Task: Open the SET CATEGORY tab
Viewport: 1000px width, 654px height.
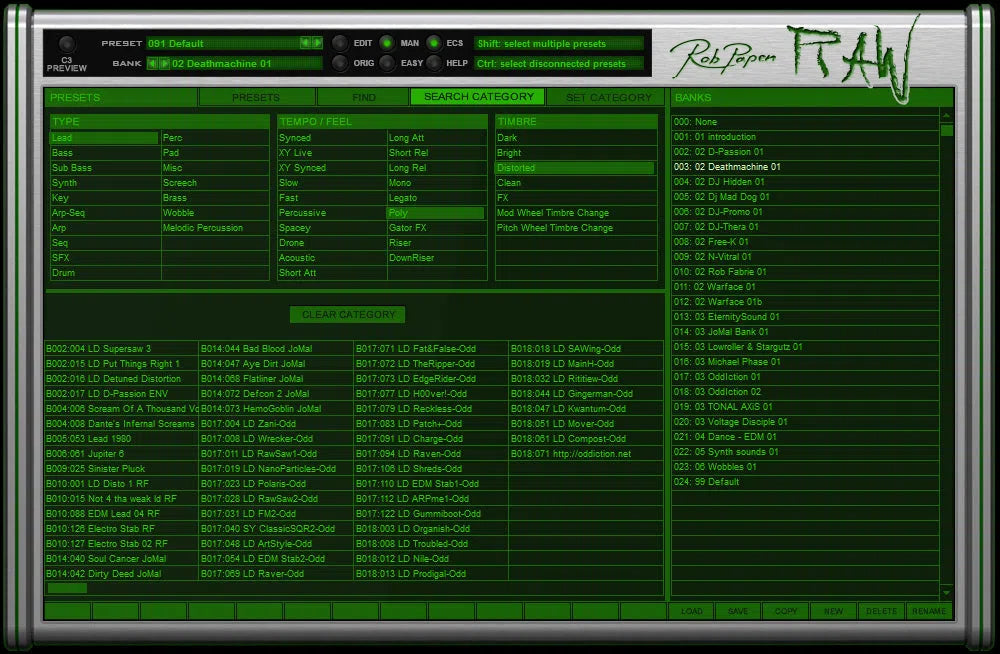Action: tap(608, 97)
